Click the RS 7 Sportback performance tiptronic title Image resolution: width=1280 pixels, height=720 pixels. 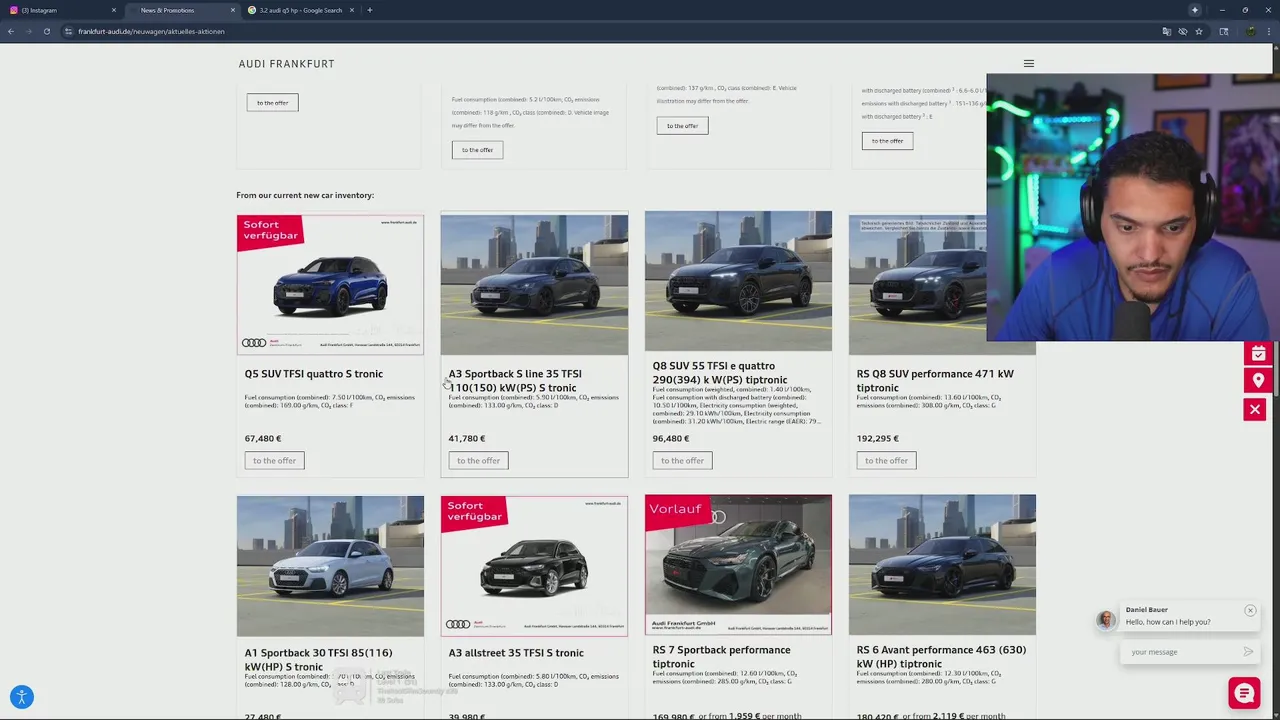[722, 657]
